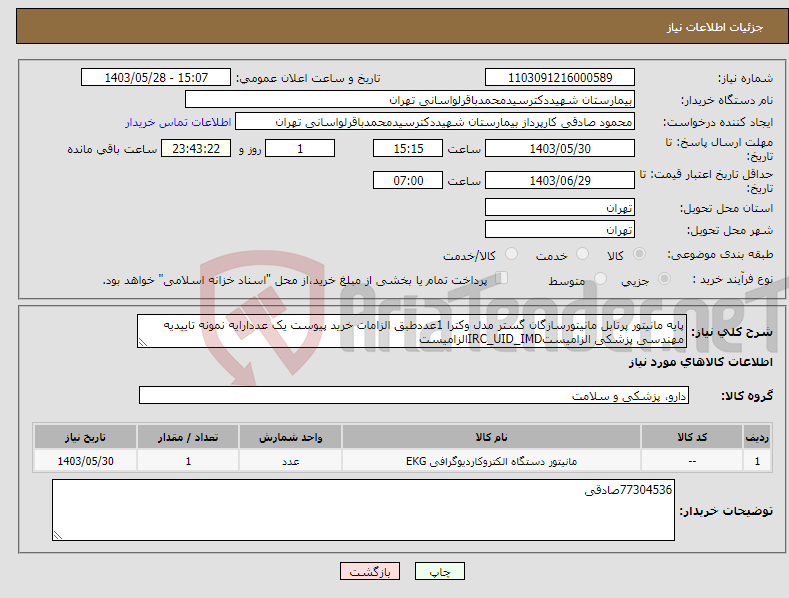Viewport: 789px width, 598px height.
Task: Click the نام کالا column header
Action: [x=491, y=437]
